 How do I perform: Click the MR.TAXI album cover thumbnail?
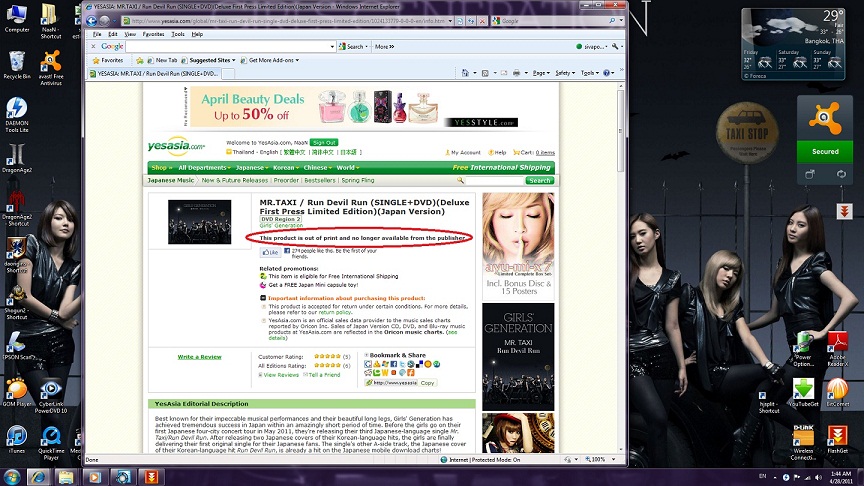[199, 222]
